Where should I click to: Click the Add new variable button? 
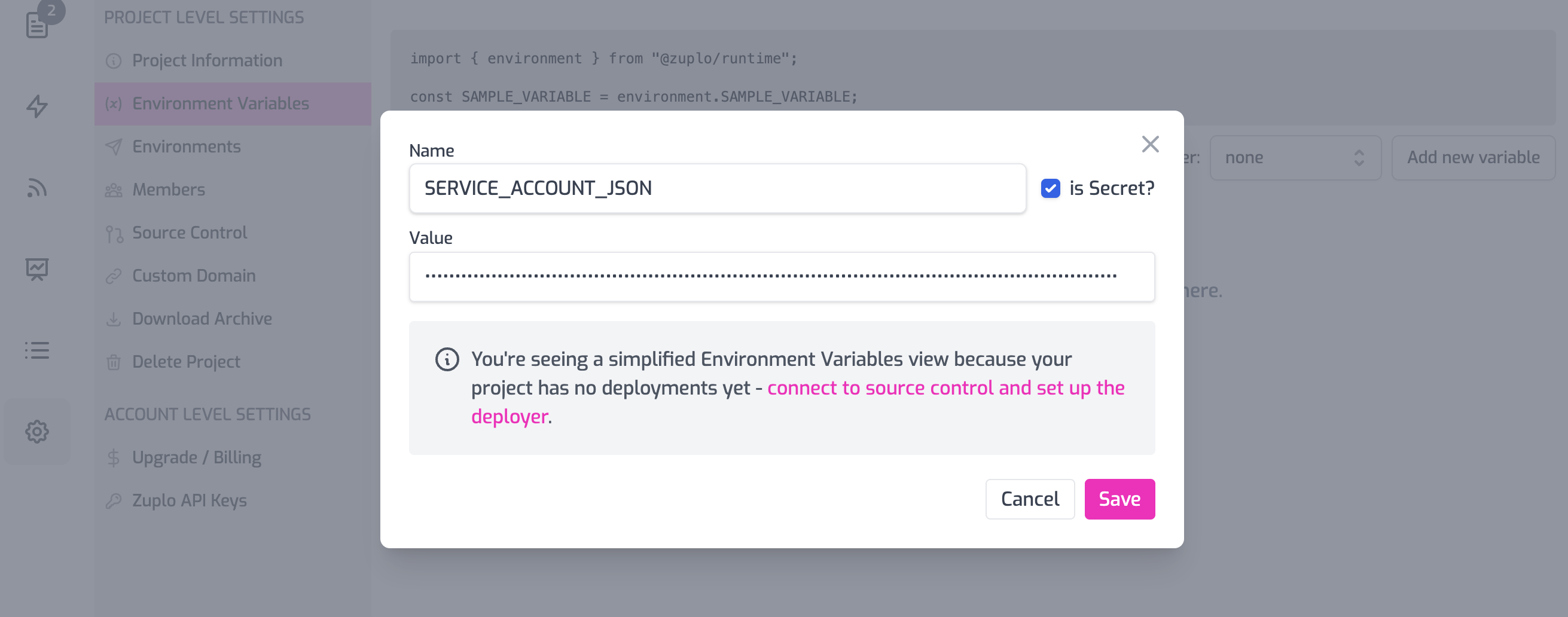click(x=1472, y=158)
